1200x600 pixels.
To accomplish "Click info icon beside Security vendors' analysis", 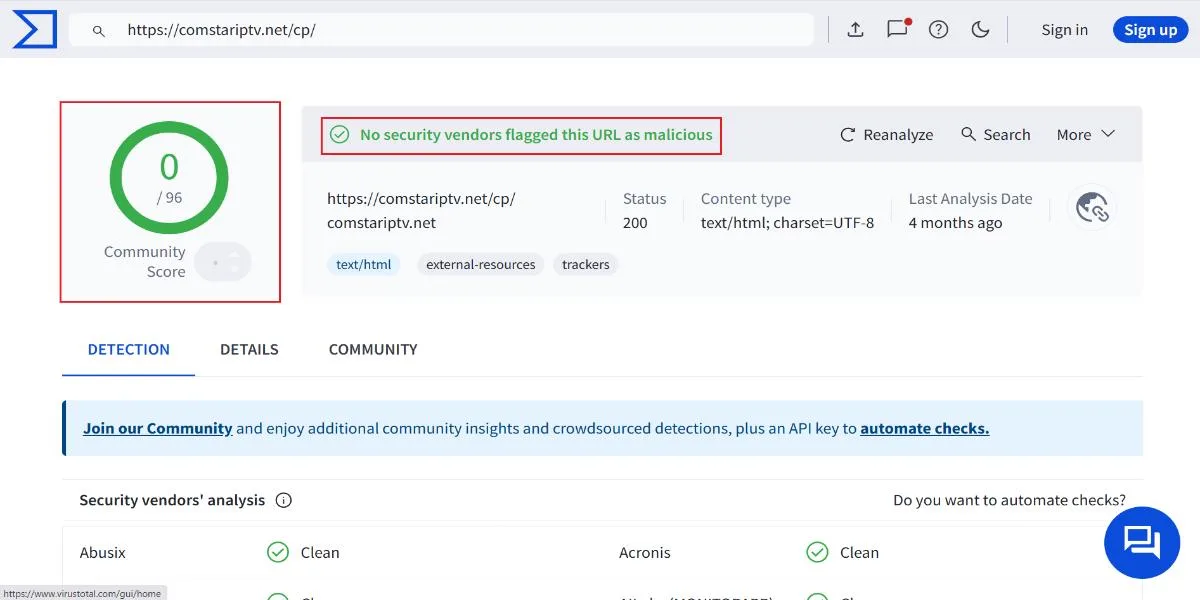I will 284,500.
